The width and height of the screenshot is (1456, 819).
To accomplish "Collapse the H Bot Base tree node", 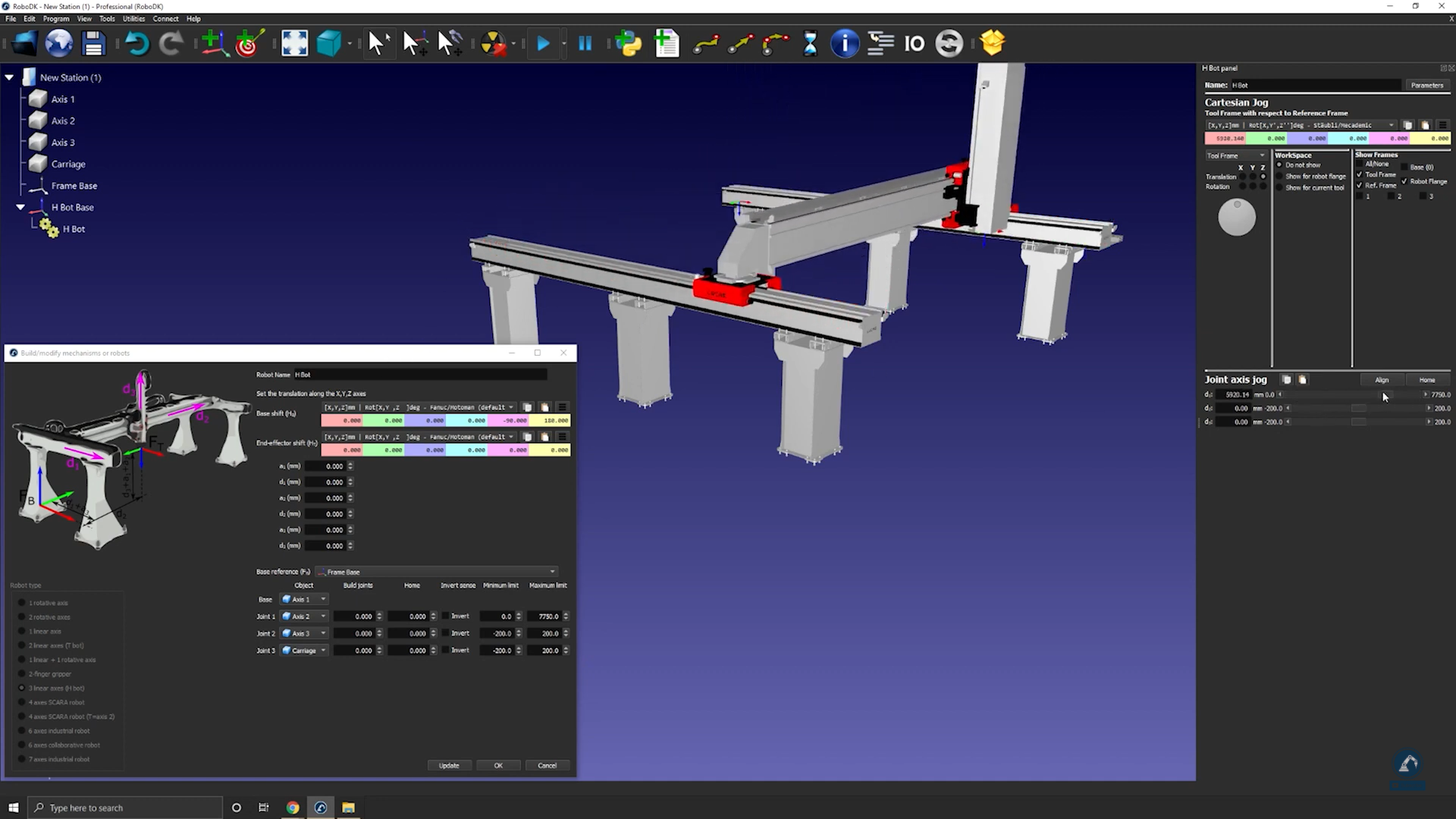I will (20, 207).
